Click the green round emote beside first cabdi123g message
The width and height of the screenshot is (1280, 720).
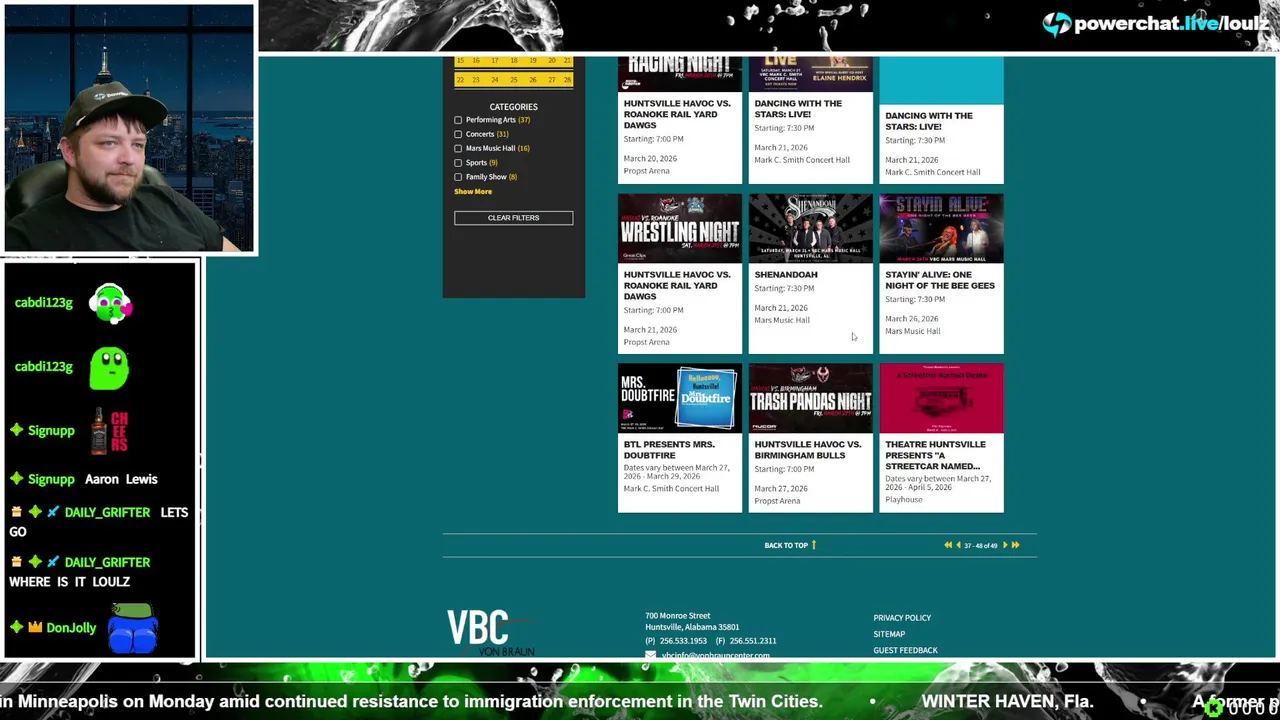[110, 304]
